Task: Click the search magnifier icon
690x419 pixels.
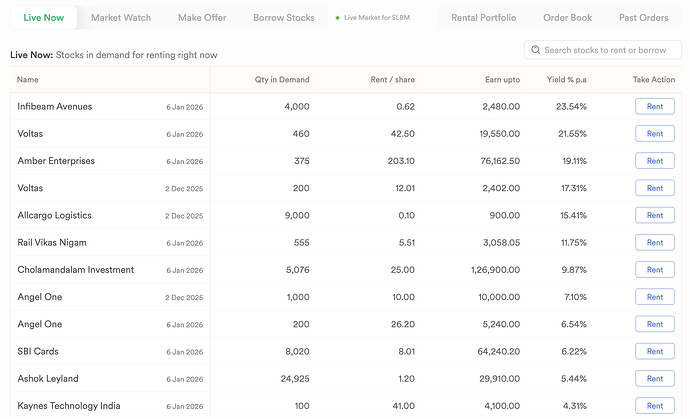Action: (x=537, y=50)
